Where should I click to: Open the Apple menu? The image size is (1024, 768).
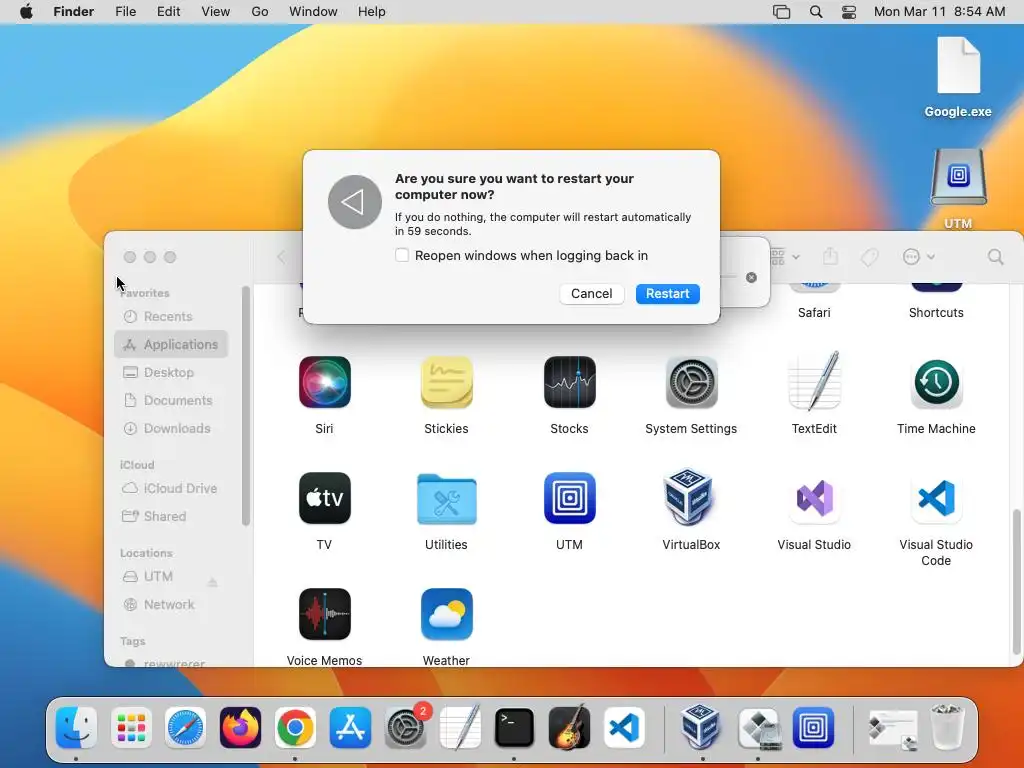point(26,12)
